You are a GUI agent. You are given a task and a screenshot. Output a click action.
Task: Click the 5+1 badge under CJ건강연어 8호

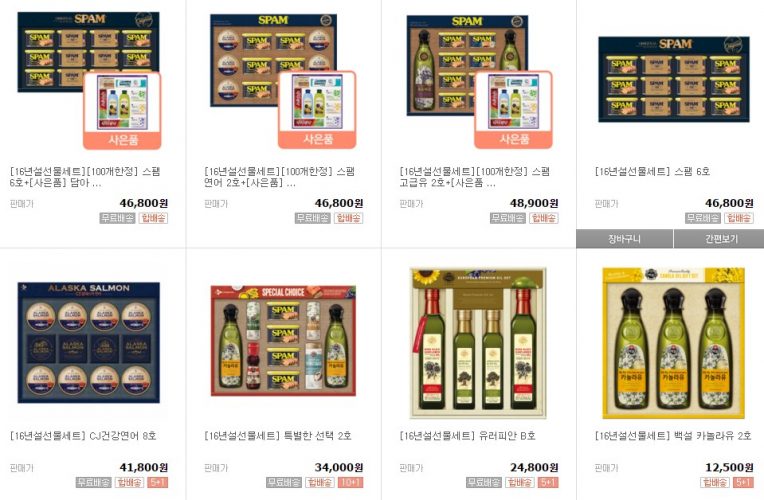(x=157, y=482)
